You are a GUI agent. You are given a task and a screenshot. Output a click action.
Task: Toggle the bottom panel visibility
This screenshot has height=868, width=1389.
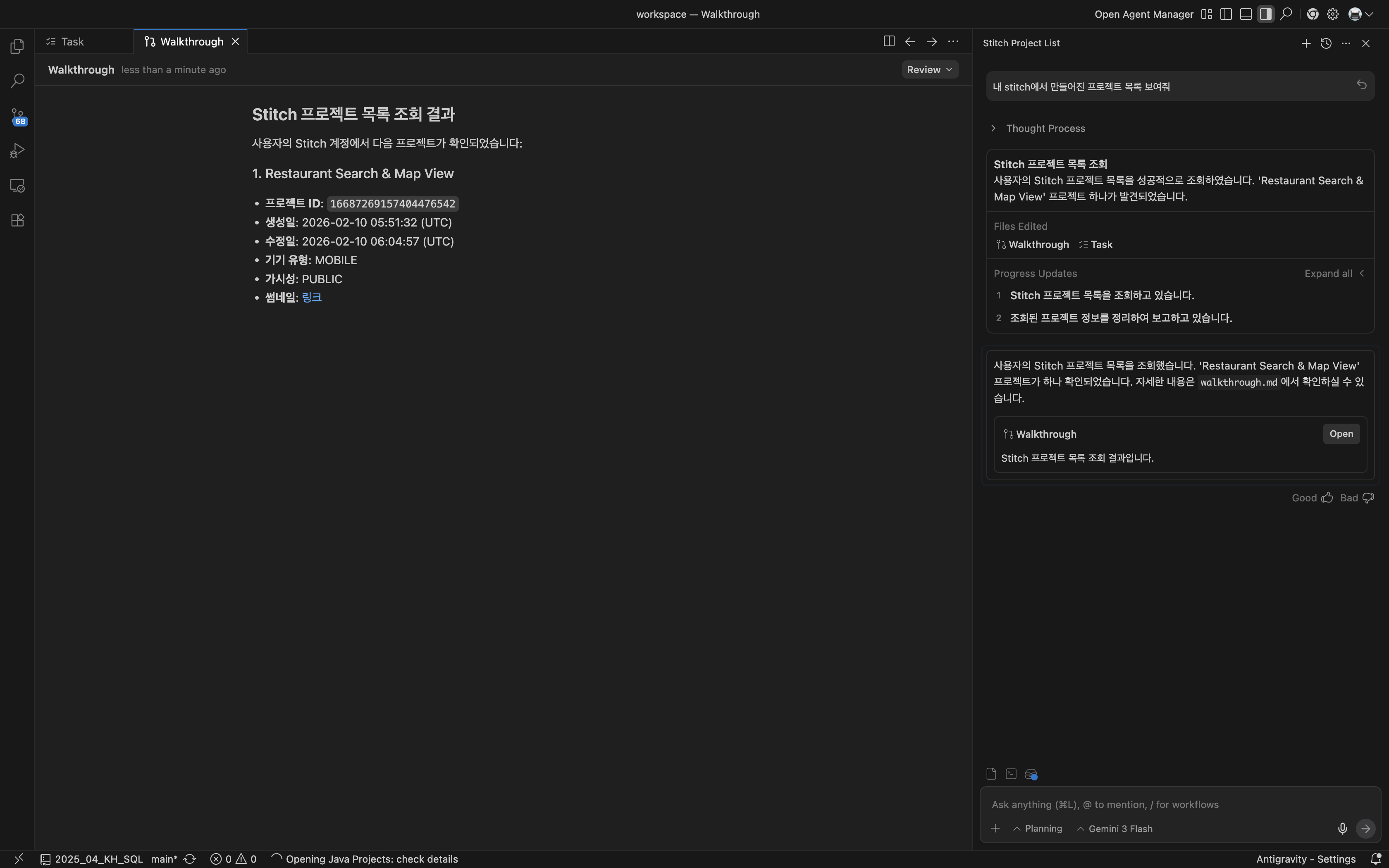coord(1246,14)
